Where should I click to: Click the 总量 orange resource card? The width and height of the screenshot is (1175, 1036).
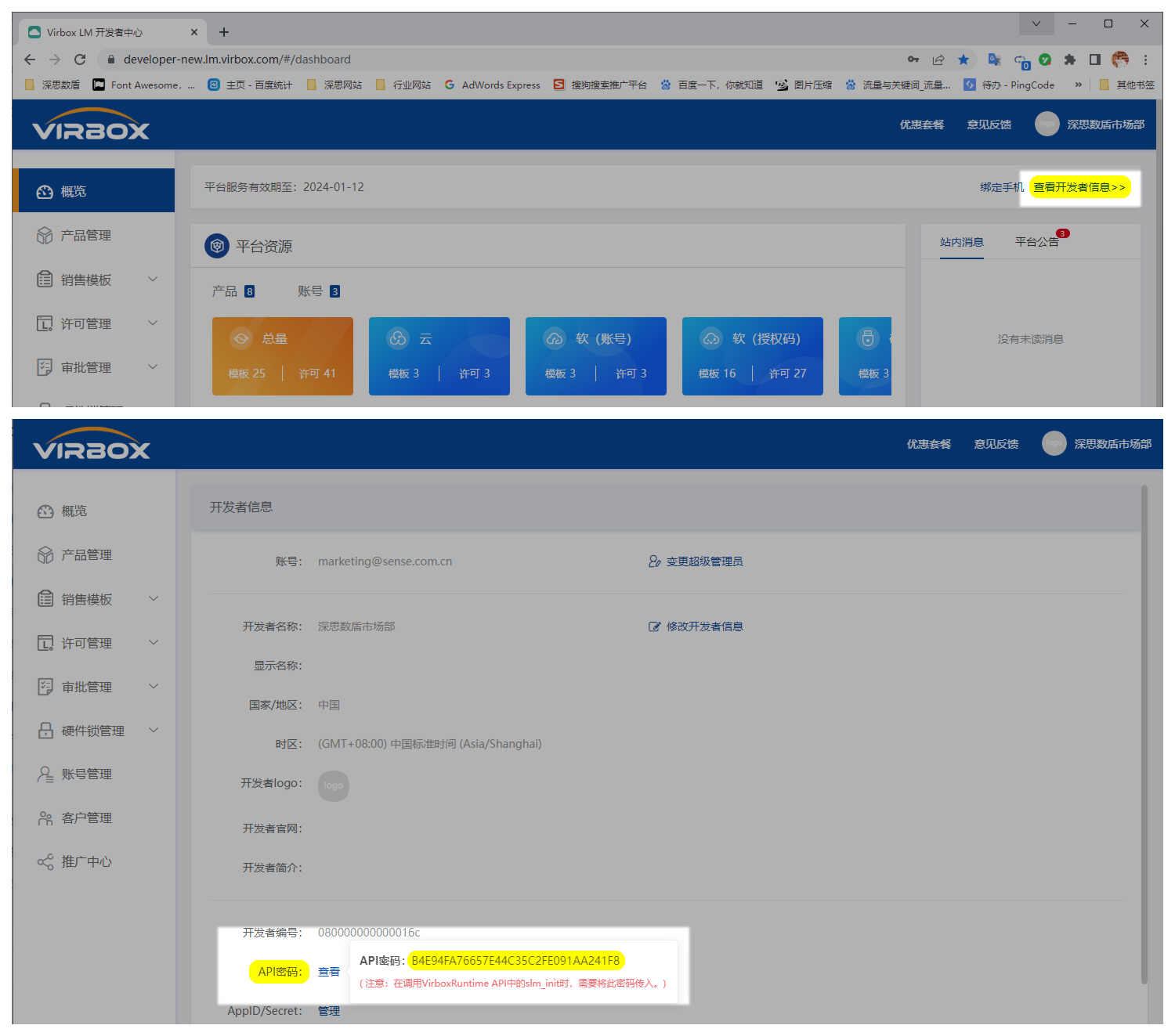pyautogui.click(x=283, y=356)
